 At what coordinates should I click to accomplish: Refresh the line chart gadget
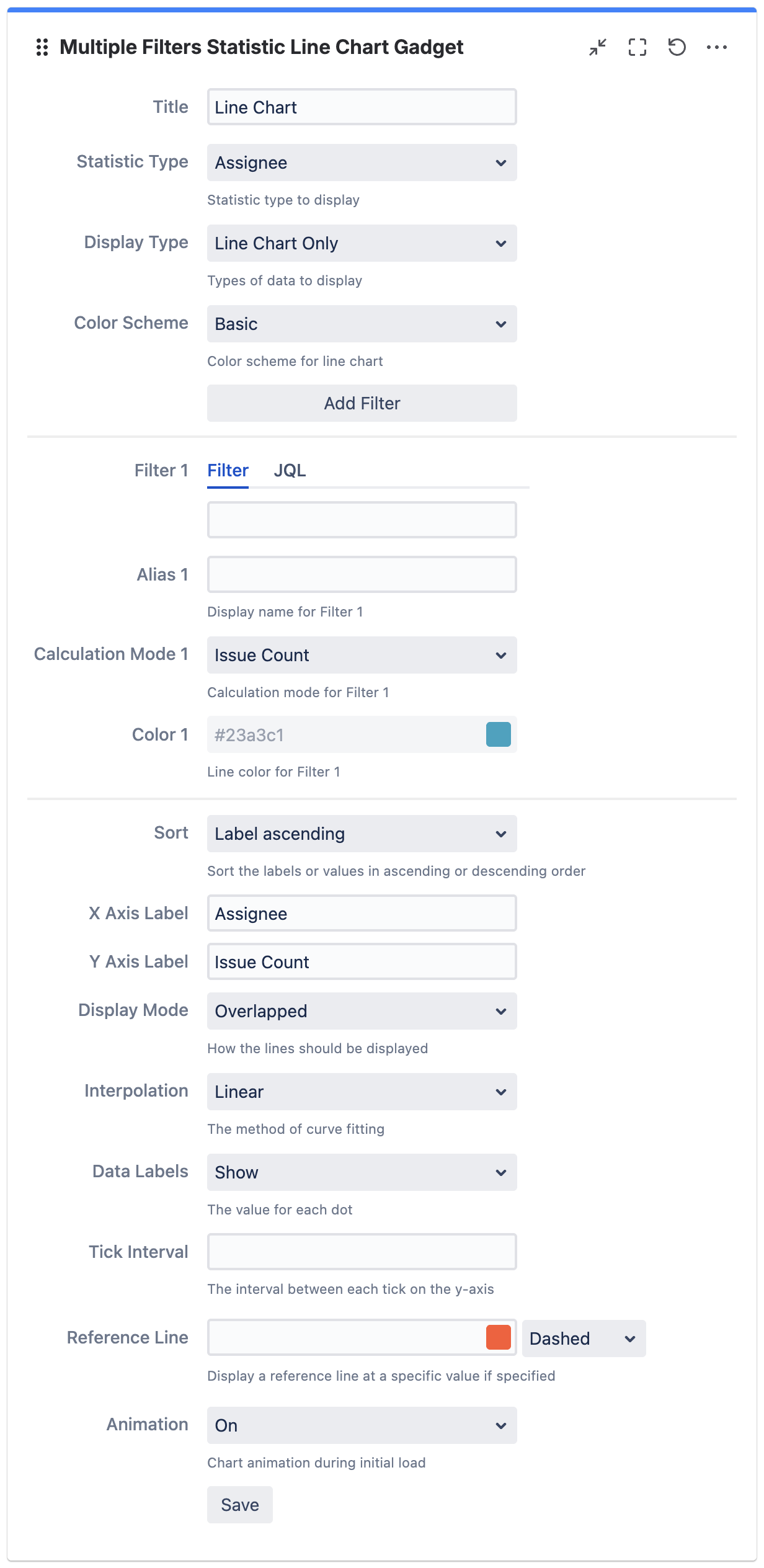coord(677,47)
